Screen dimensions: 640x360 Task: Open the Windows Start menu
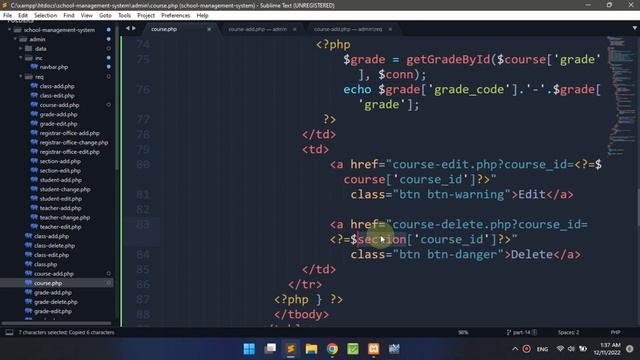point(249,349)
